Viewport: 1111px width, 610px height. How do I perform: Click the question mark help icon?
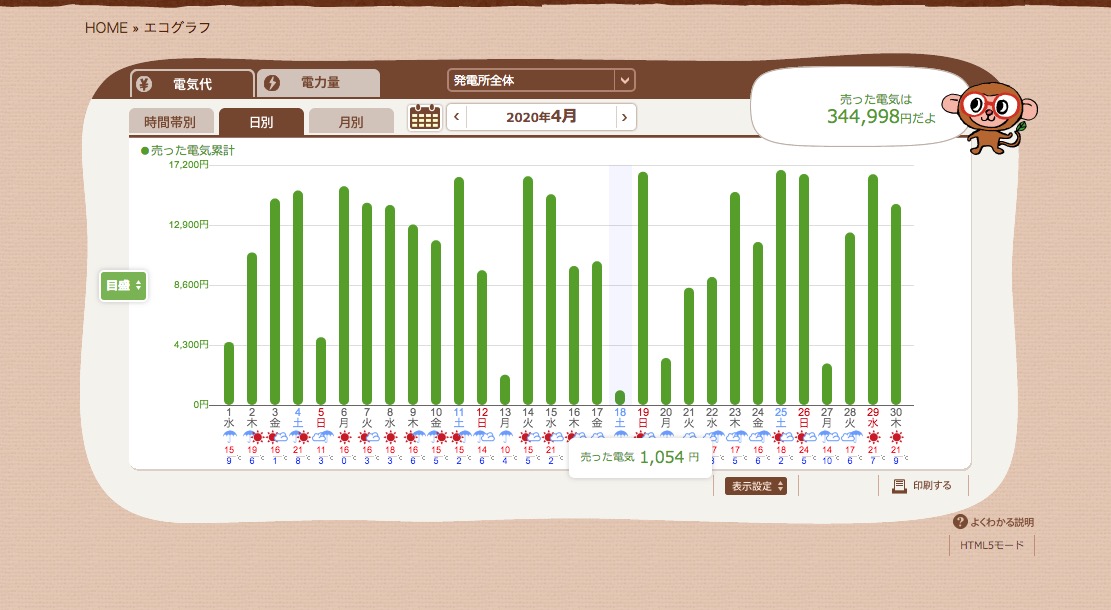960,522
